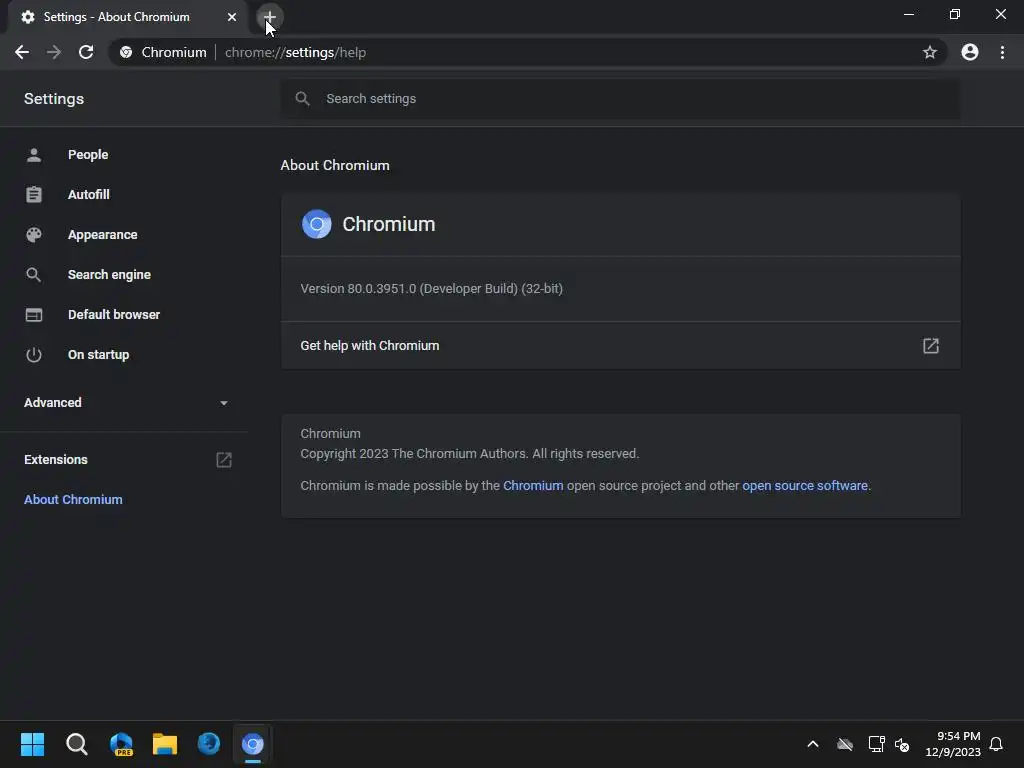Click the Appearance palette icon
The image size is (1024, 768).
(34, 234)
